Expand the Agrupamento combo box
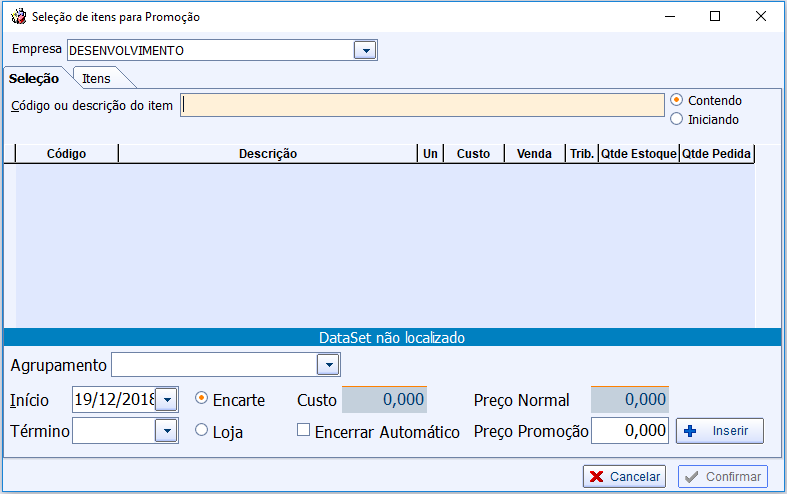This screenshot has width=787, height=494. click(x=328, y=365)
